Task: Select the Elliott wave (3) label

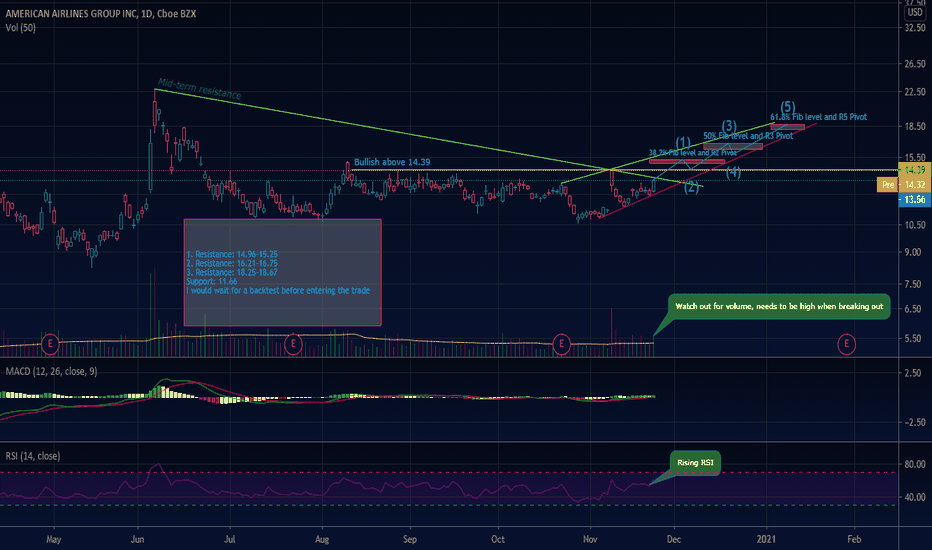Action: (729, 126)
